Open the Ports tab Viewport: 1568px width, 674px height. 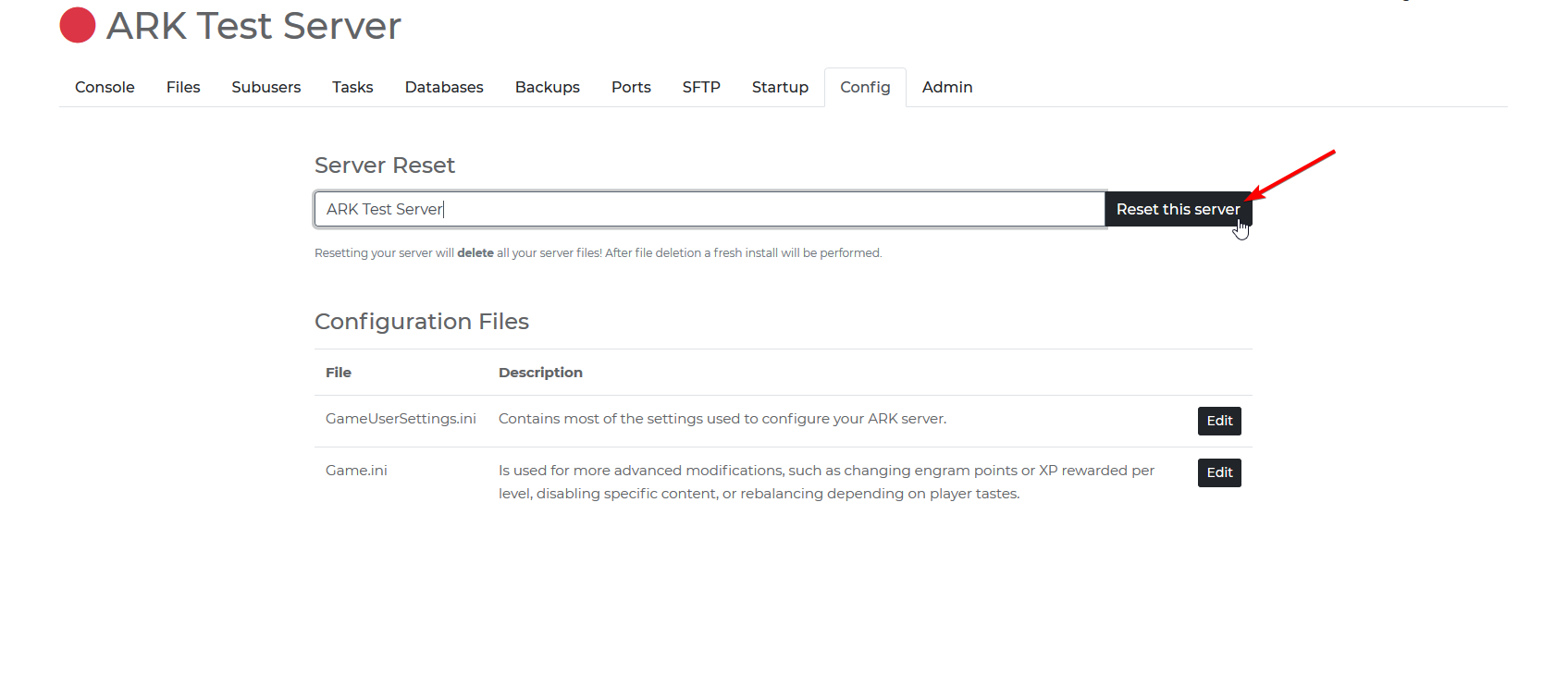coord(631,87)
